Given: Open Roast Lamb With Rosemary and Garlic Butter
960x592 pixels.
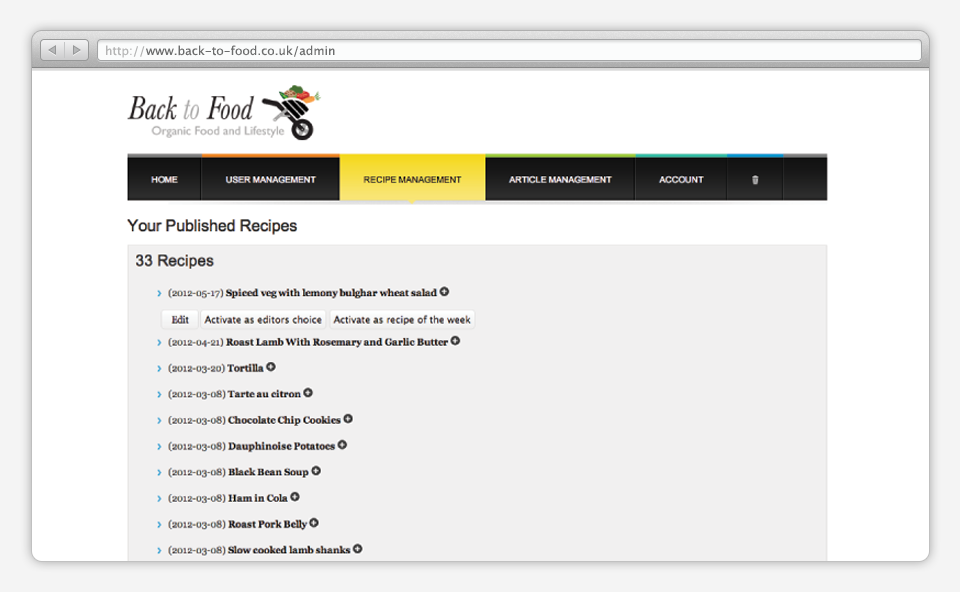Looking at the screenshot, I should point(337,342).
